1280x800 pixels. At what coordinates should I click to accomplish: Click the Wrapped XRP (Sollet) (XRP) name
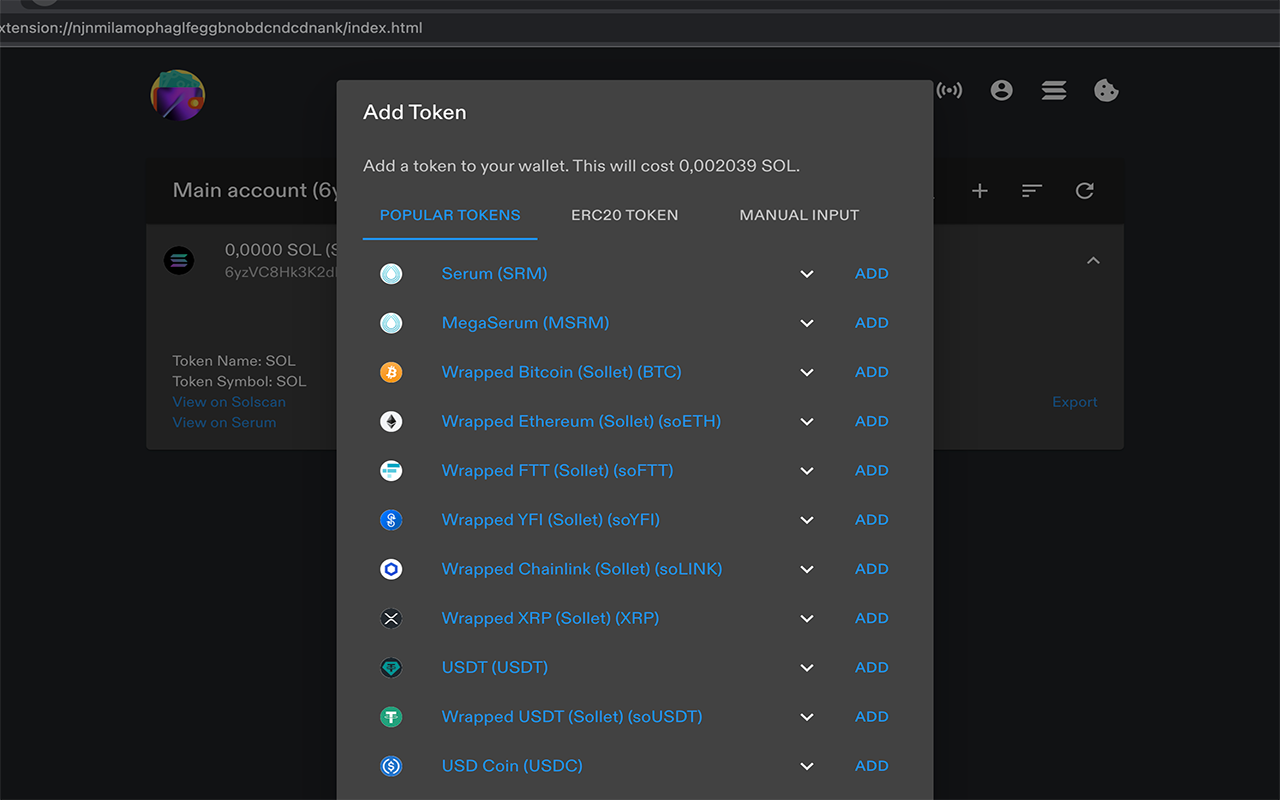[550, 618]
